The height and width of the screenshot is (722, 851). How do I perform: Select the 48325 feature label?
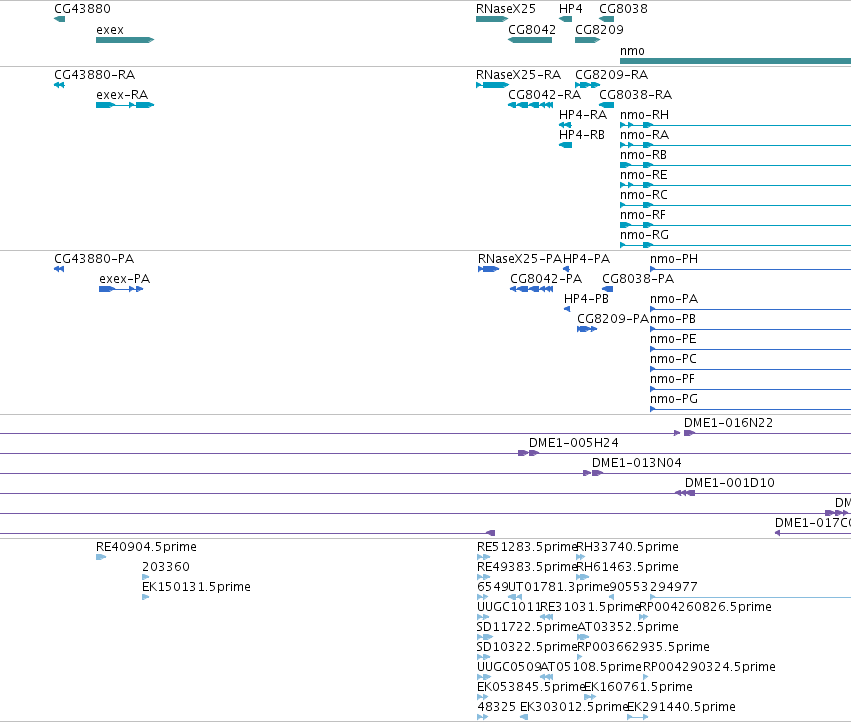(497, 707)
